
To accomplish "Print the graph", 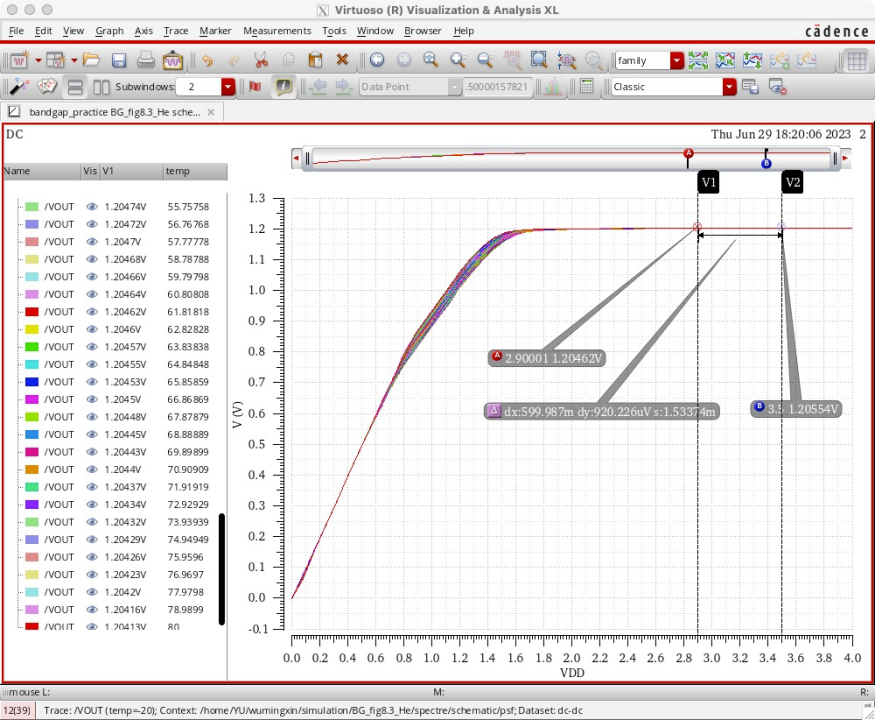I will click(x=146, y=60).
